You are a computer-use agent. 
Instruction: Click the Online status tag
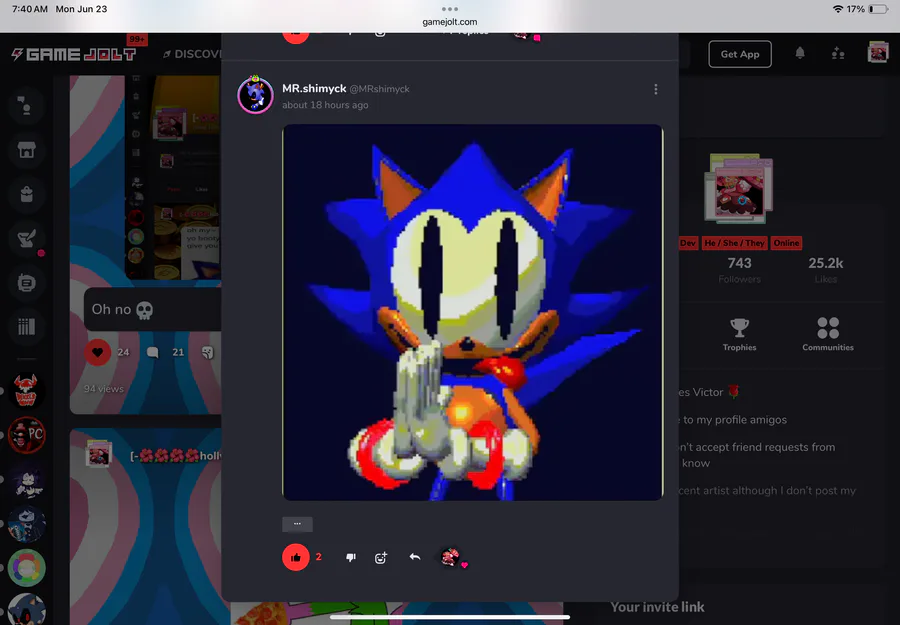[x=786, y=243]
